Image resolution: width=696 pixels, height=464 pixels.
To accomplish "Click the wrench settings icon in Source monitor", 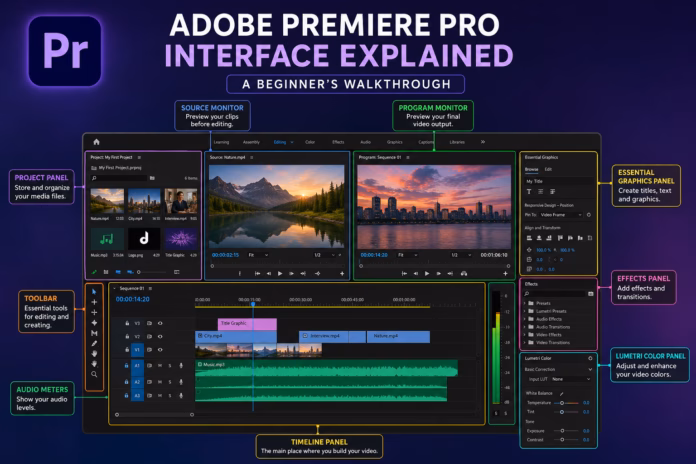I will pyautogui.click(x=340, y=255).
